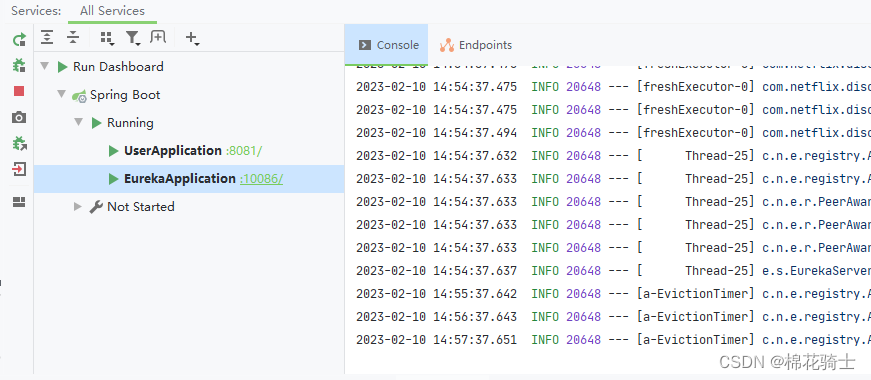The image size is (871, 380).
Task: Select the UserApplication service
Action: (189, 151)
